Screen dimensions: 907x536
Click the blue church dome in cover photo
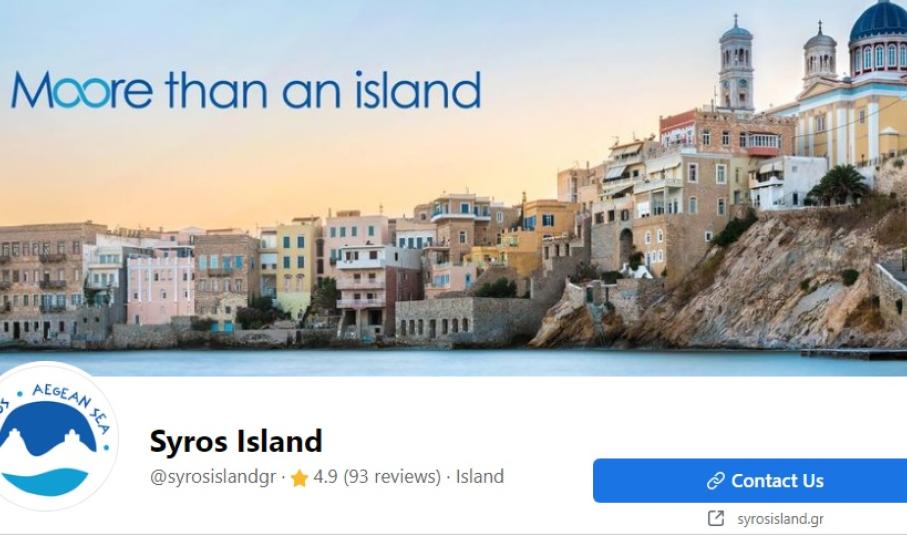click(878, 23)
